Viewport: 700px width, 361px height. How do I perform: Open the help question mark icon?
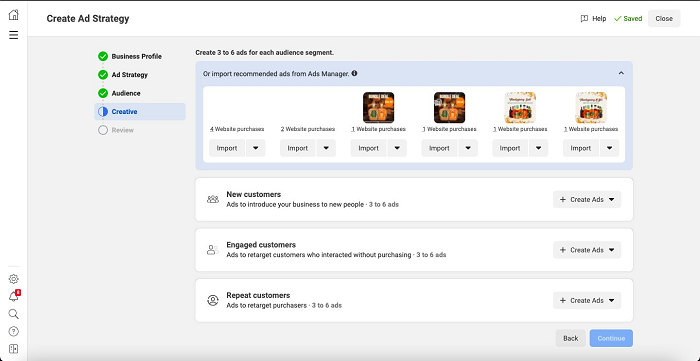(13, 332)
